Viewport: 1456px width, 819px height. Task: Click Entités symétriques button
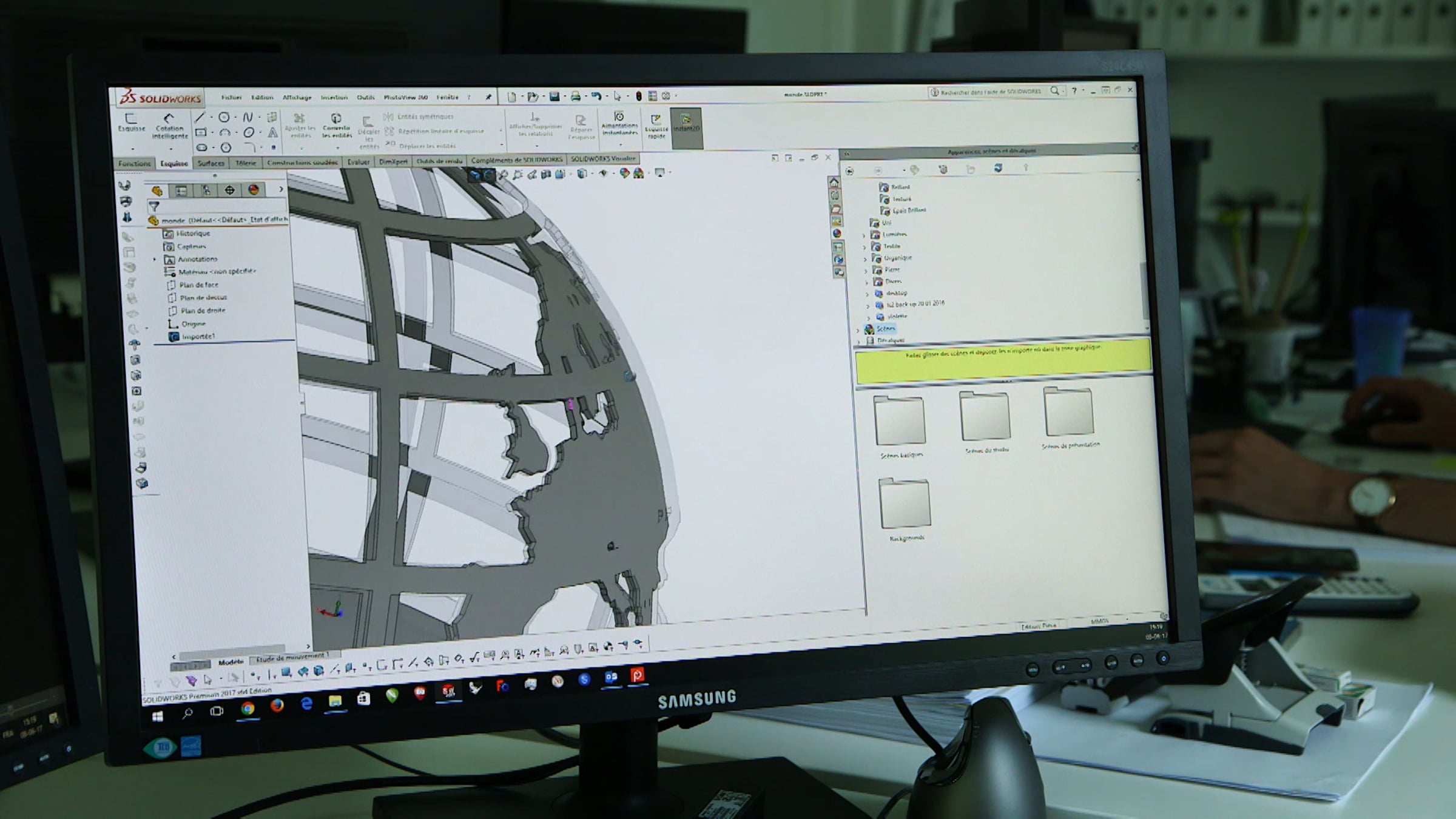419,116
